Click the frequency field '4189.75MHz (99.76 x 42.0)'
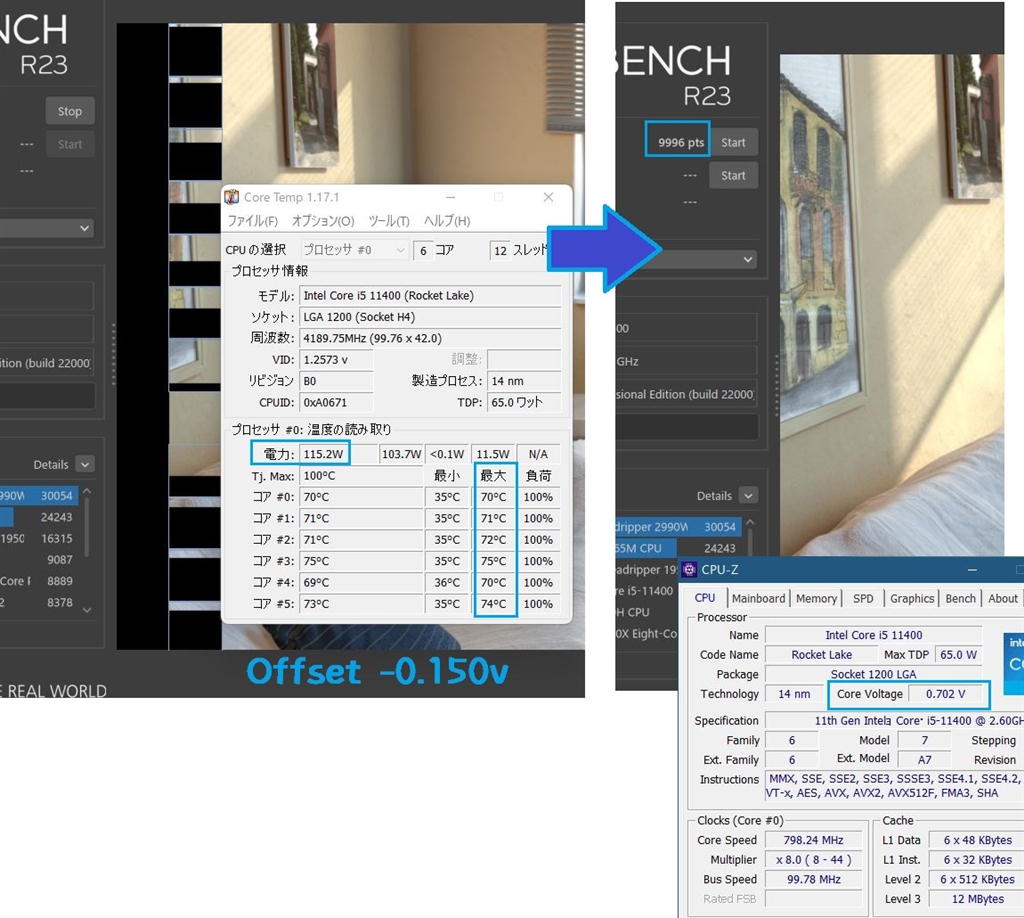This screenshot has height=918, width=1024. click(x=430, y=338)
